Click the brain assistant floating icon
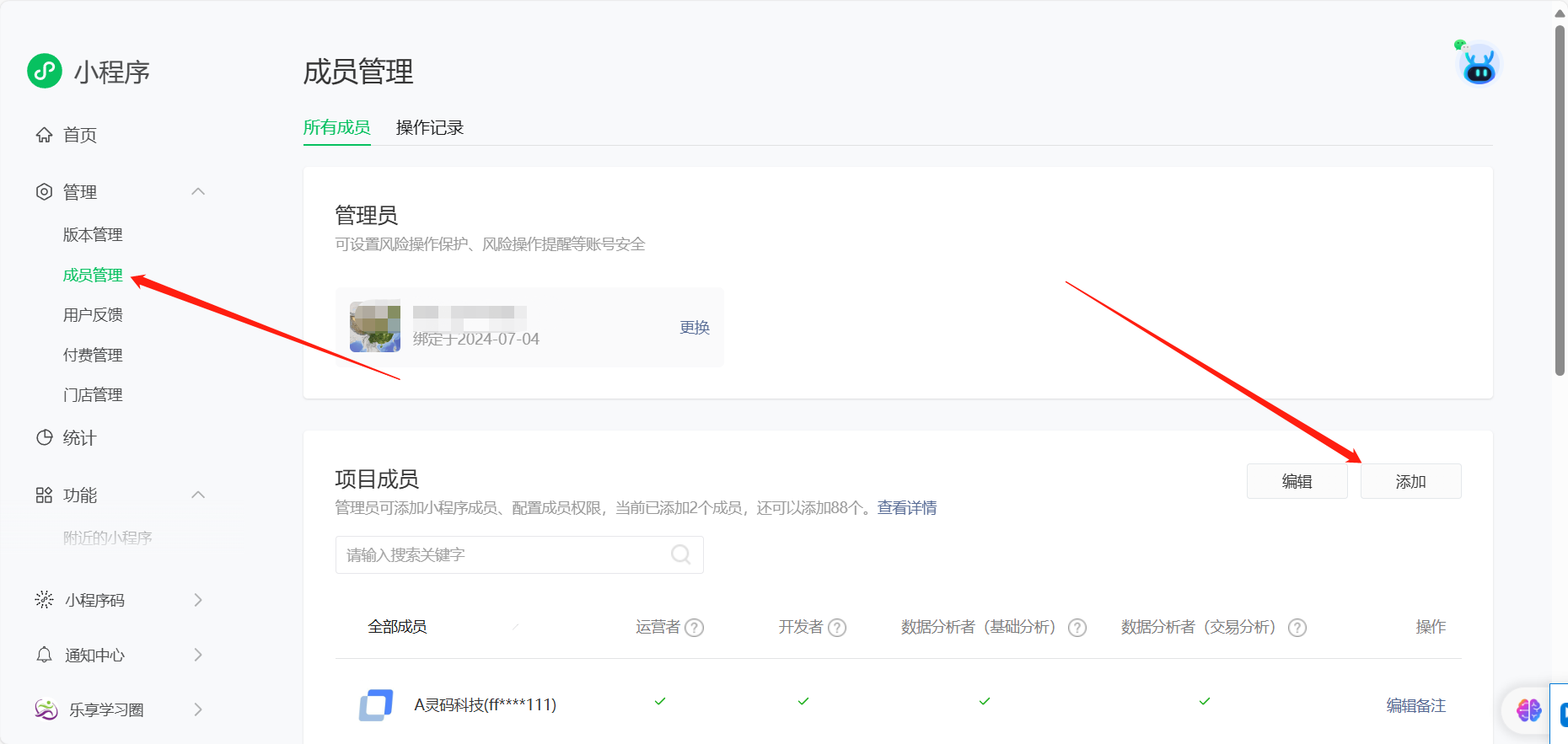The image size is (1568, 744). (1528, 710)
